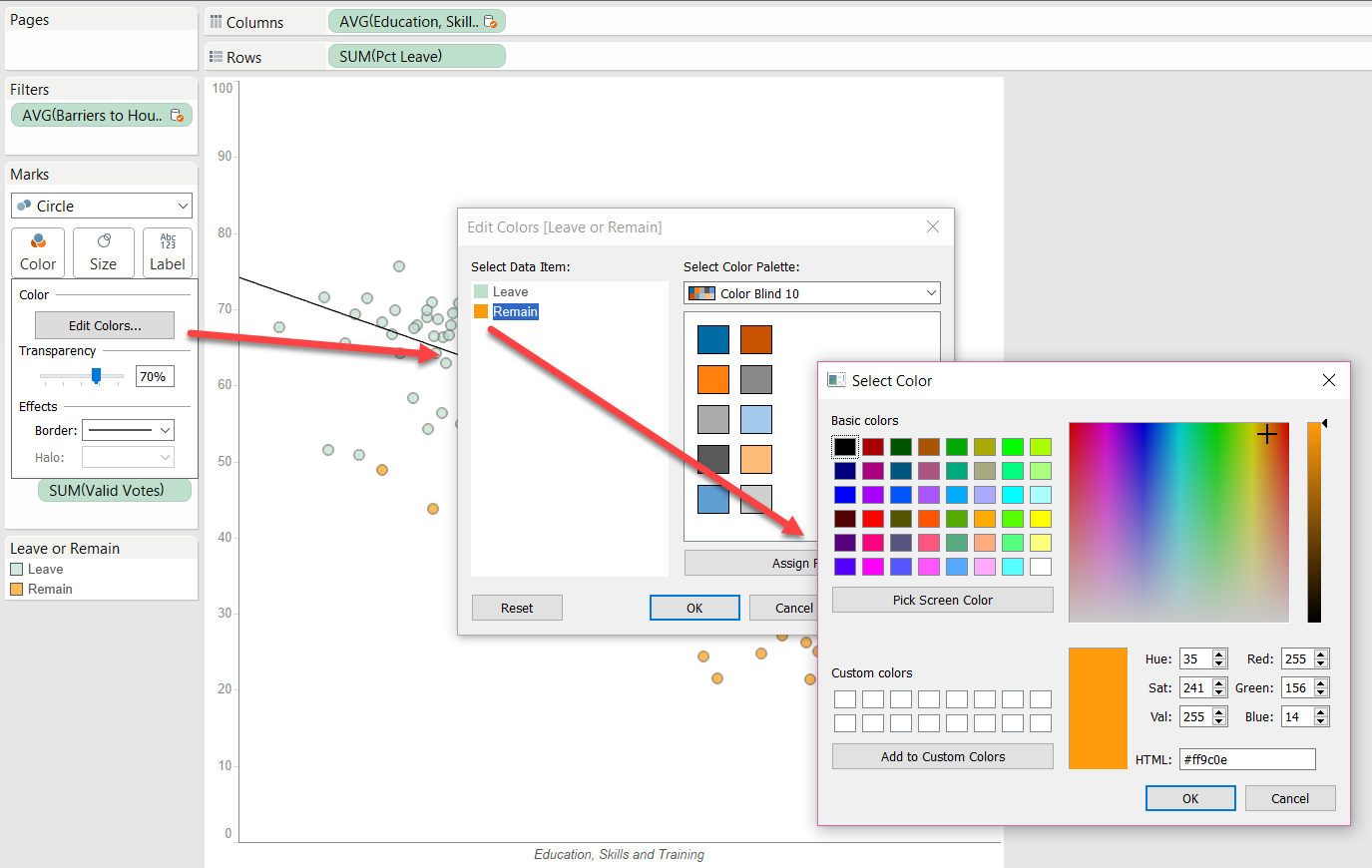Pick the dark orange palette swatch, top right
Screen dimensions: 1372x868
756,339
